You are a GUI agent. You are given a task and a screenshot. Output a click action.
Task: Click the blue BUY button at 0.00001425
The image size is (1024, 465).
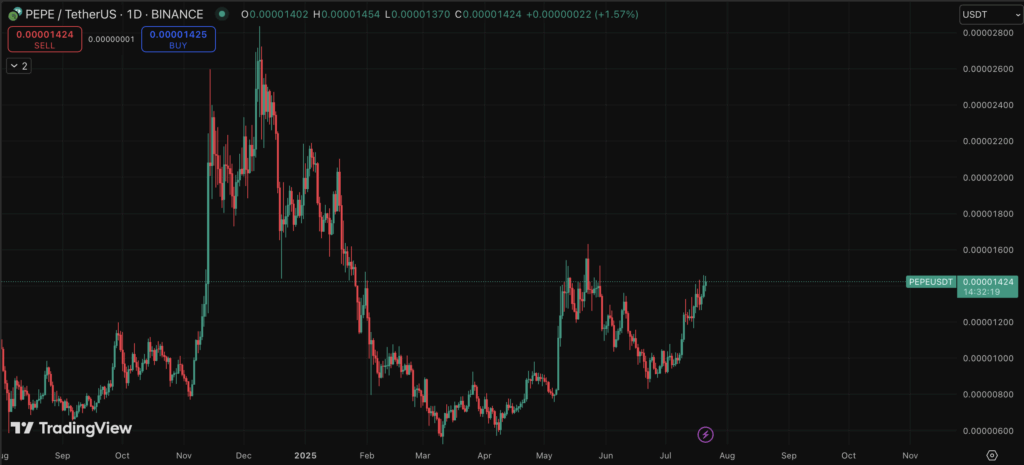point(178,39)
